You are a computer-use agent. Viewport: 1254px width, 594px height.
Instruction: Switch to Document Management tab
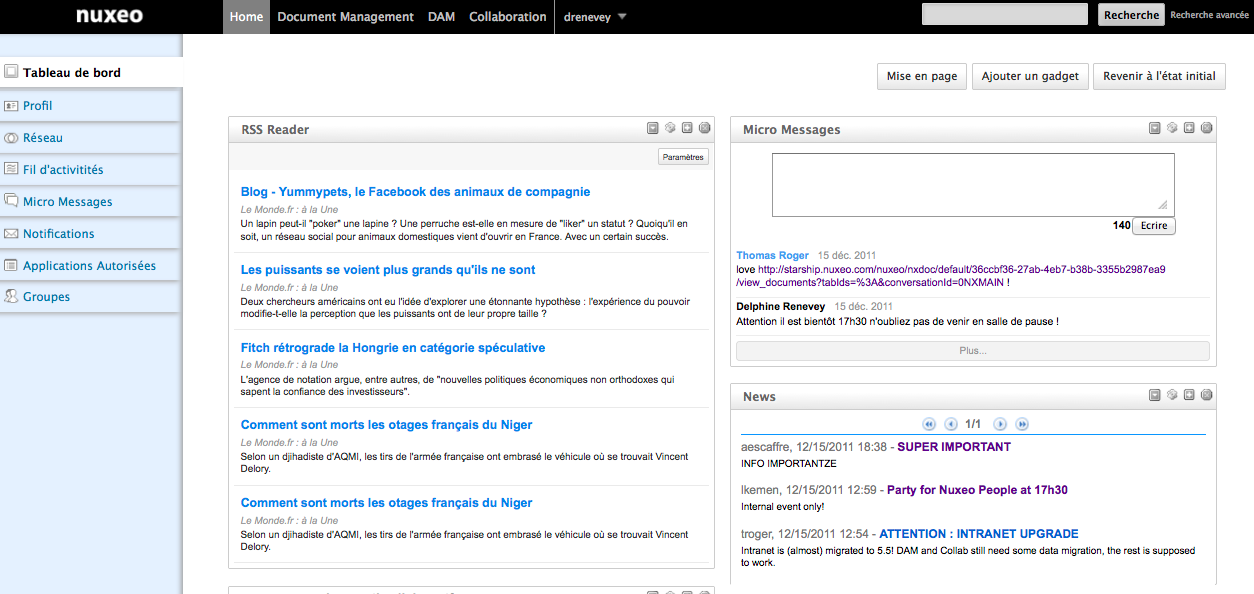click(345, 17)
